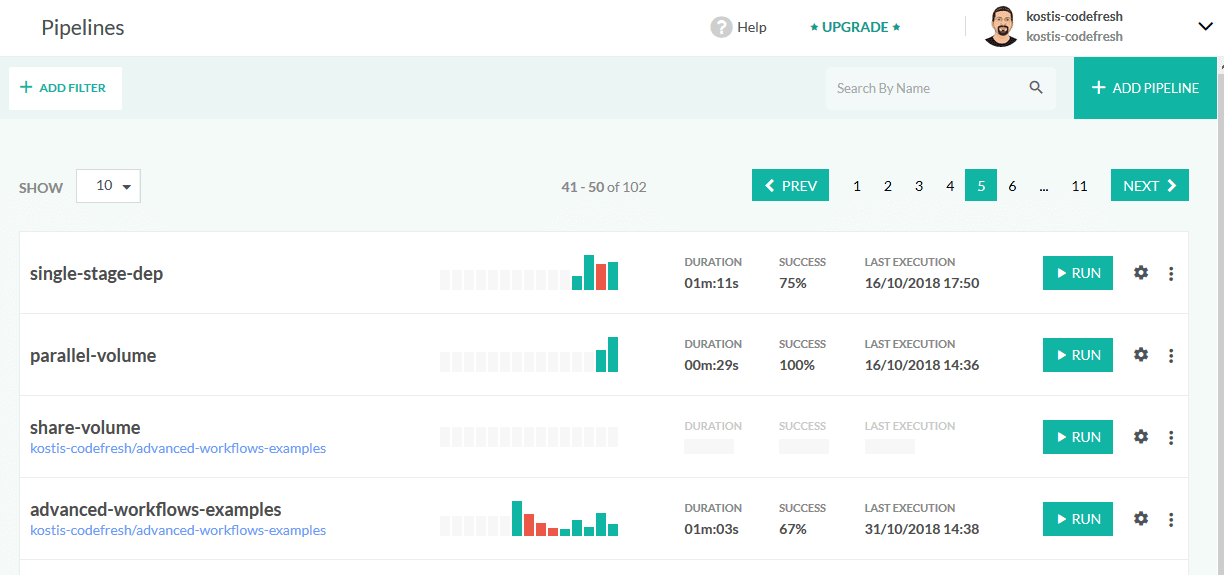The height and width of the screenshot is (575, 1224).
Task: Click the Add Pipeline button
Action: 1145,88
